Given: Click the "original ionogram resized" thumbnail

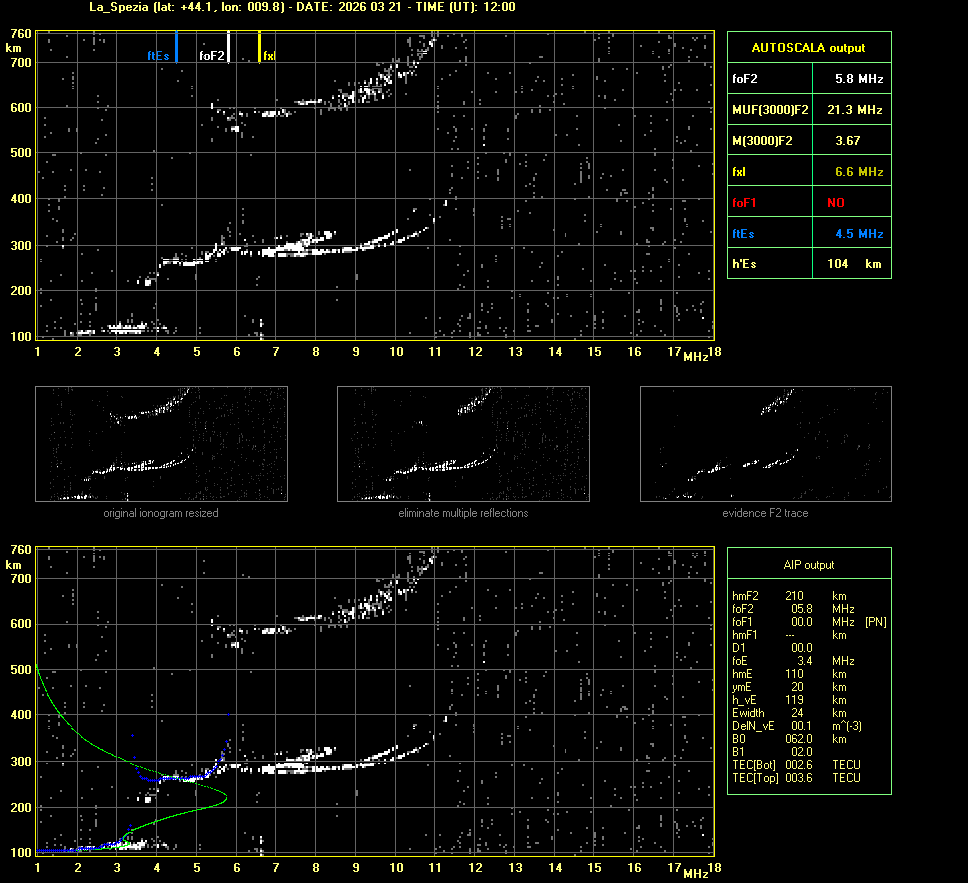Looking at the screenshot, I should [x=161, y=443].
